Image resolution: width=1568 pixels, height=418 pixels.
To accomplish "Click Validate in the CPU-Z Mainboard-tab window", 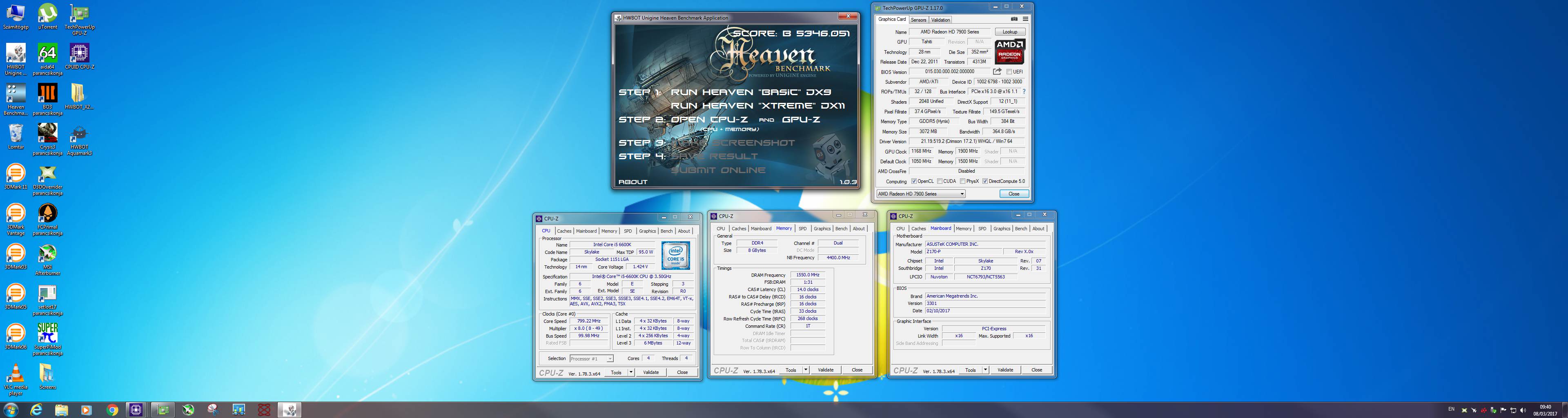I will point(1006,370).
